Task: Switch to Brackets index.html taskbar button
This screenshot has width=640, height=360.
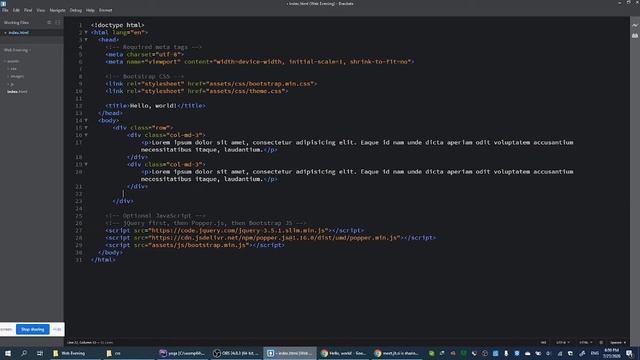Action: click(x=290, y=353)
